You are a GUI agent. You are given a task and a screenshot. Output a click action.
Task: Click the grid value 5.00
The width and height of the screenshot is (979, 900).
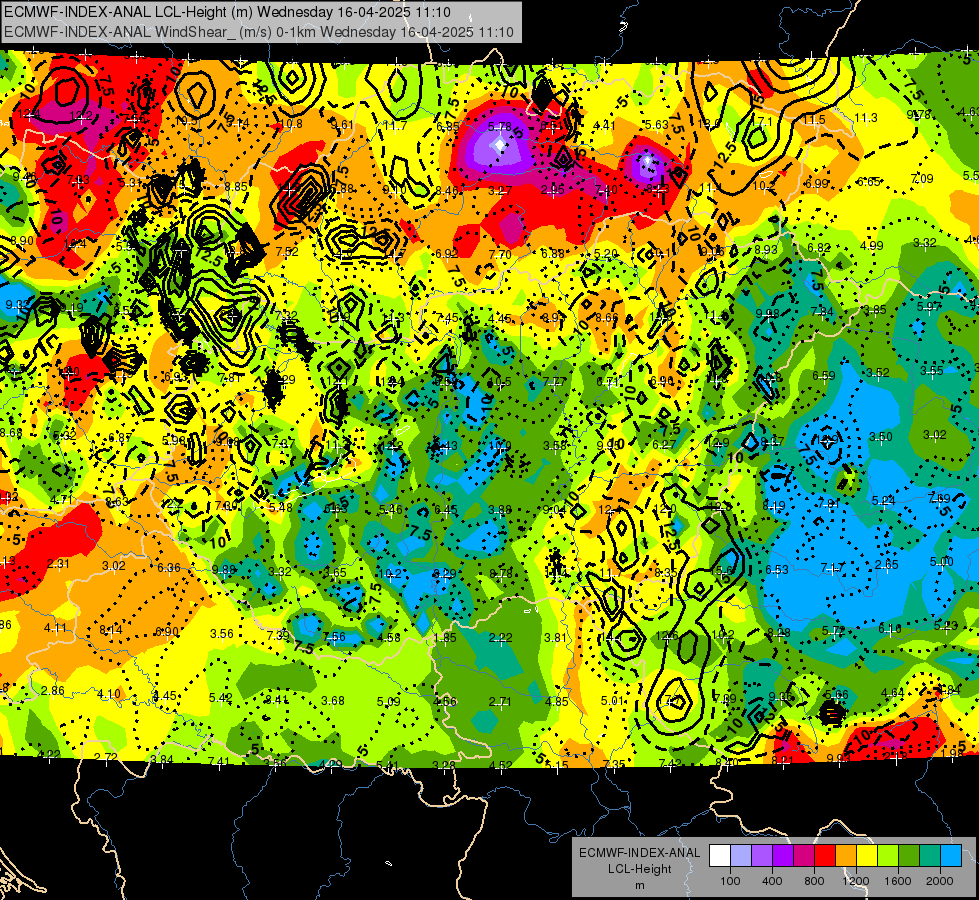click(942, 561)
